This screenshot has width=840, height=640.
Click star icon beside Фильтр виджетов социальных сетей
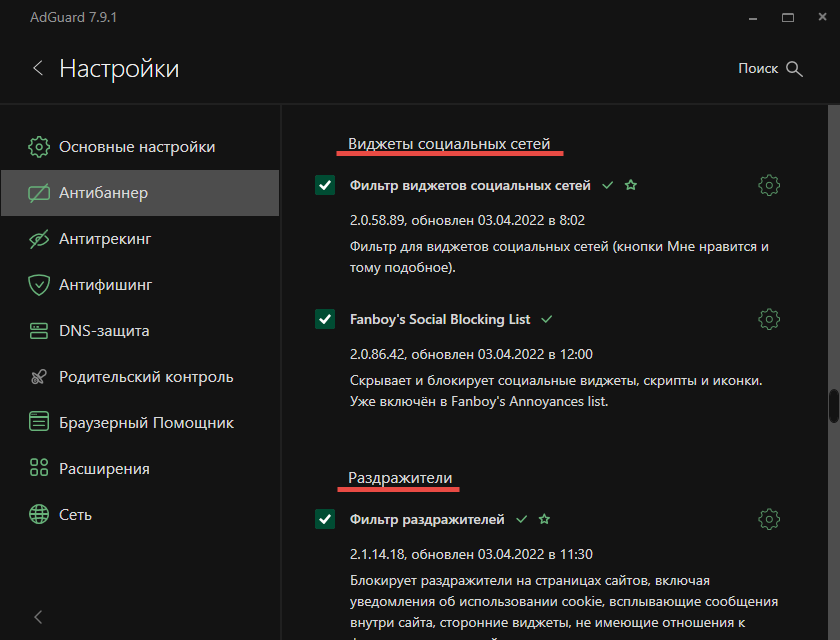pyautogui.click(x=631, y=185)
